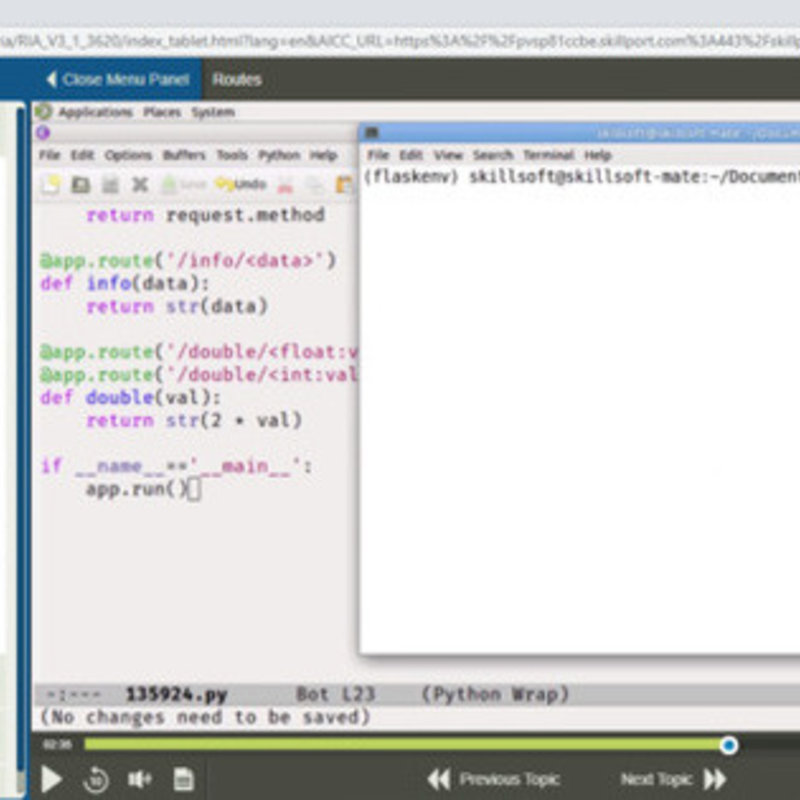Open the Applications menu

click(95, 112)
